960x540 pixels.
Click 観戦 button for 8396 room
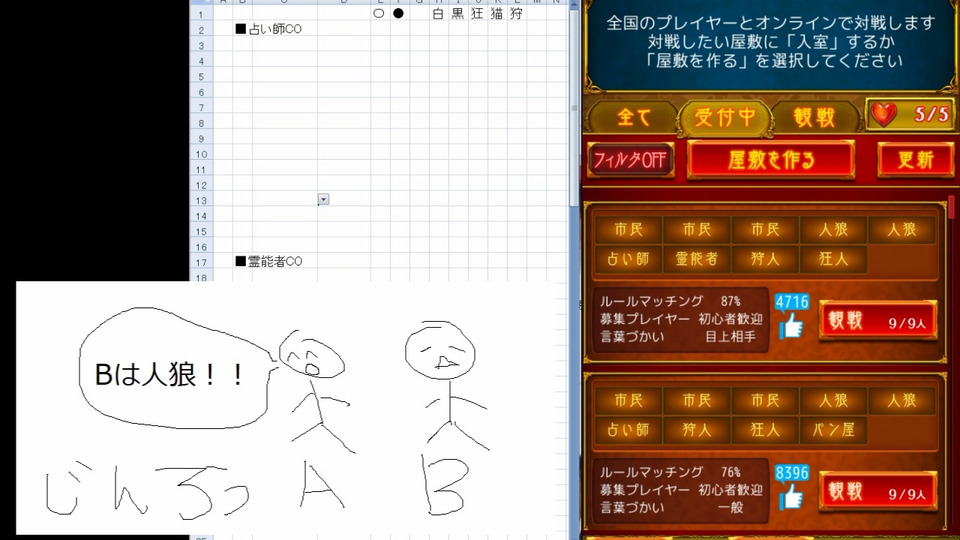(x=878, y=490)
